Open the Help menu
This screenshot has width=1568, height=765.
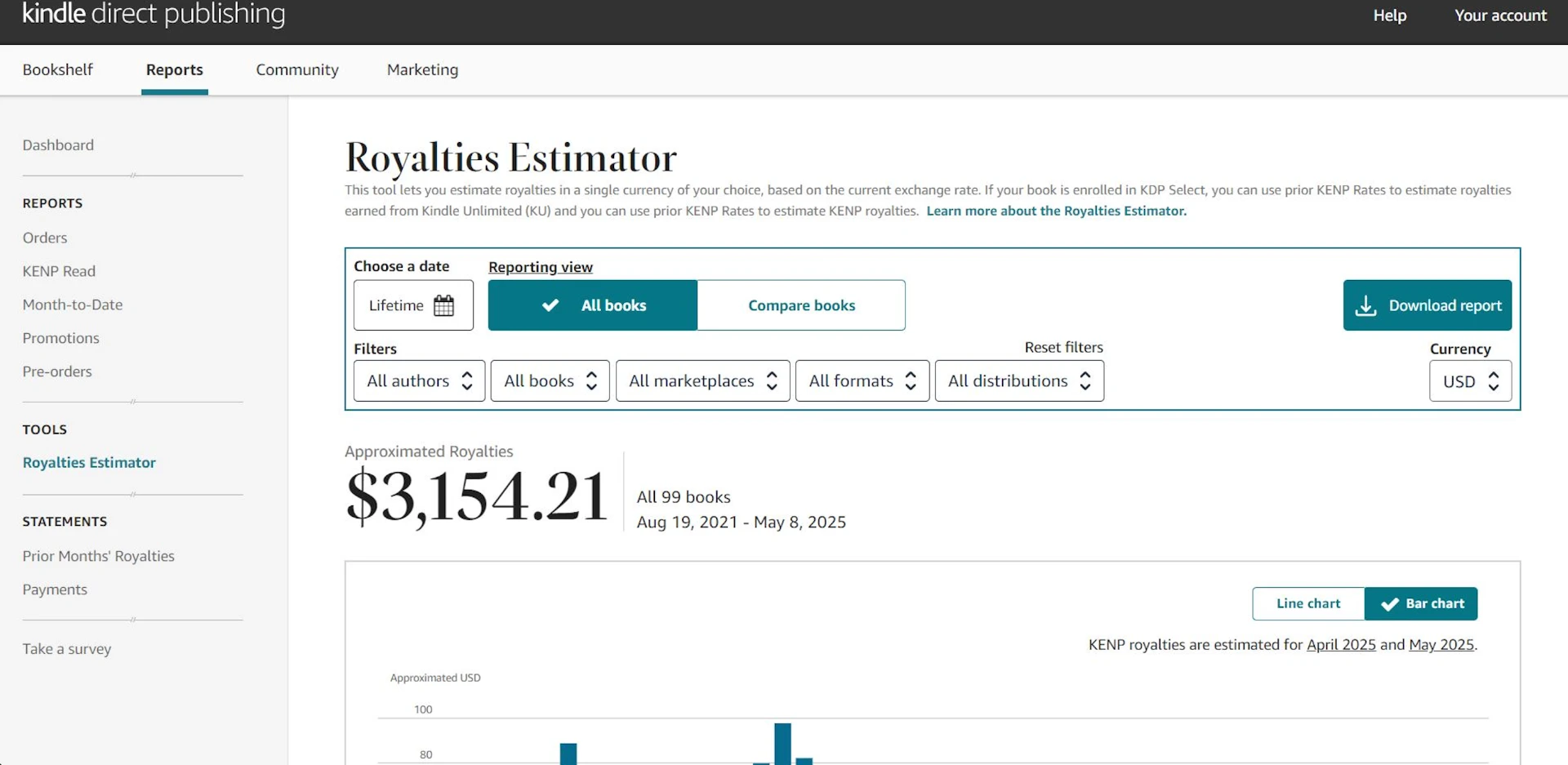click(x=1389, y=16)
